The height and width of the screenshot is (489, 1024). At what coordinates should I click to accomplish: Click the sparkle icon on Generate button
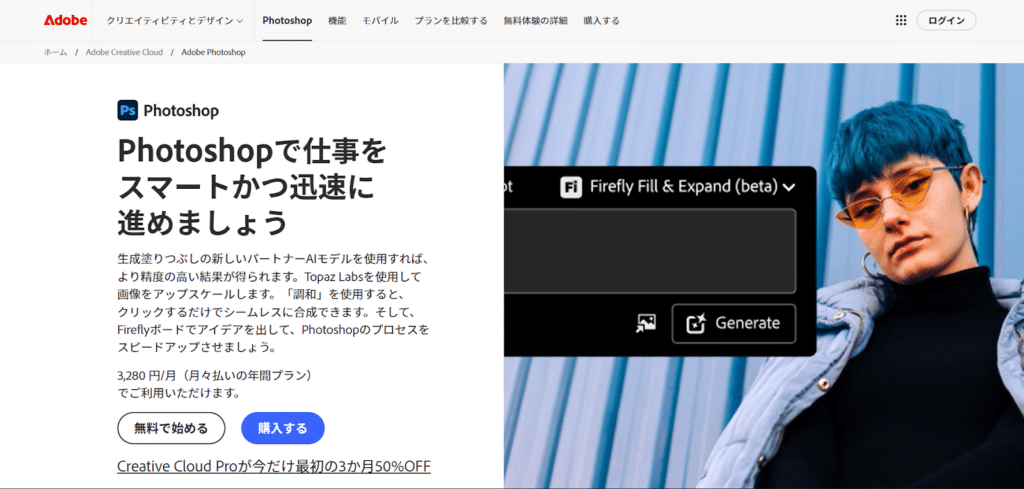[x=696, y=323]
